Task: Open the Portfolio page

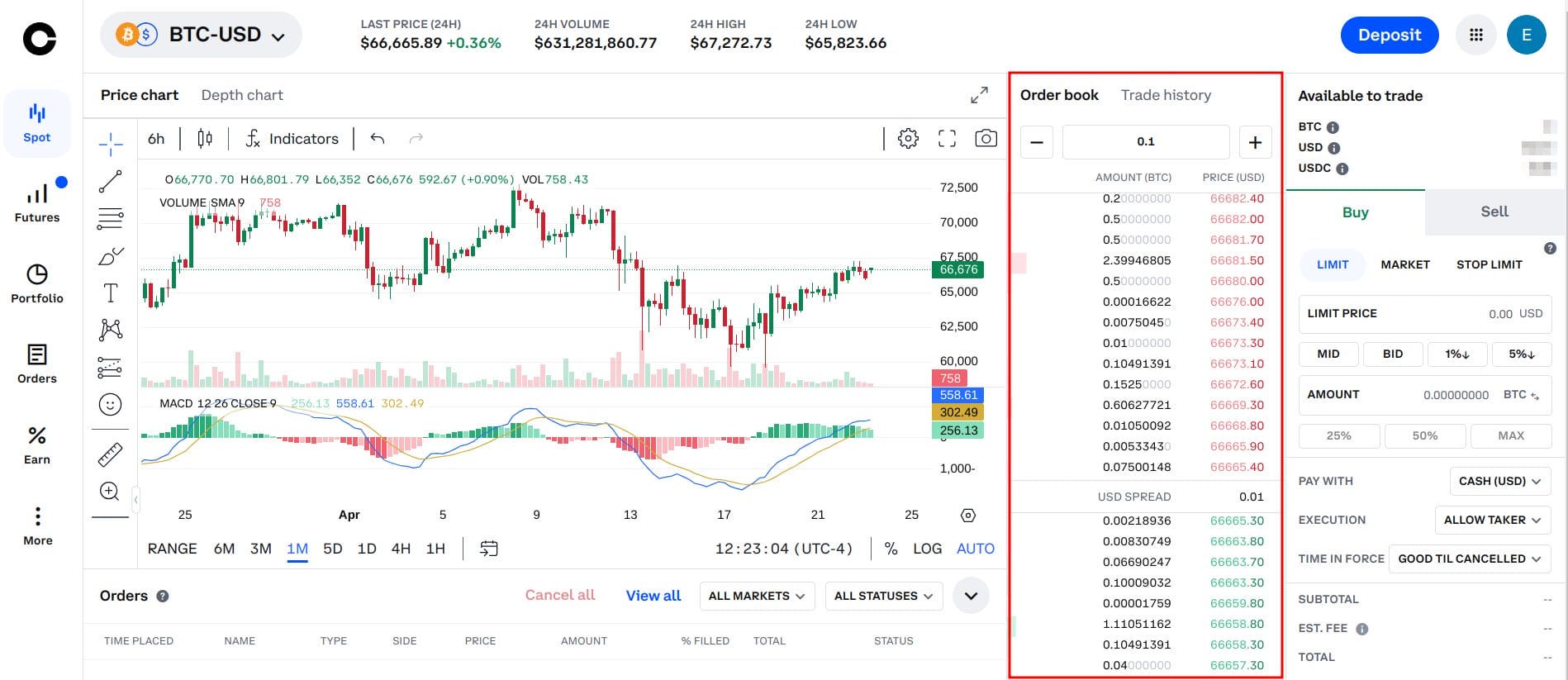Action: coord(37,284)
